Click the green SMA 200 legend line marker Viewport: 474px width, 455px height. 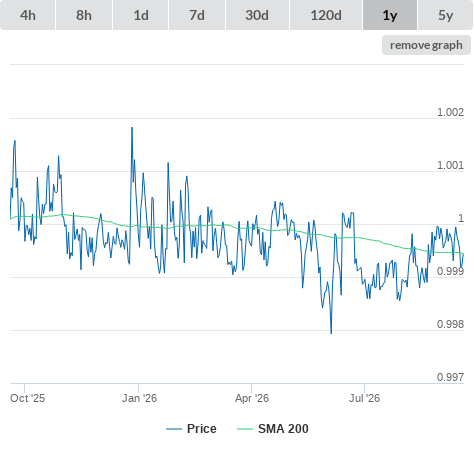[x=245, y=429]
